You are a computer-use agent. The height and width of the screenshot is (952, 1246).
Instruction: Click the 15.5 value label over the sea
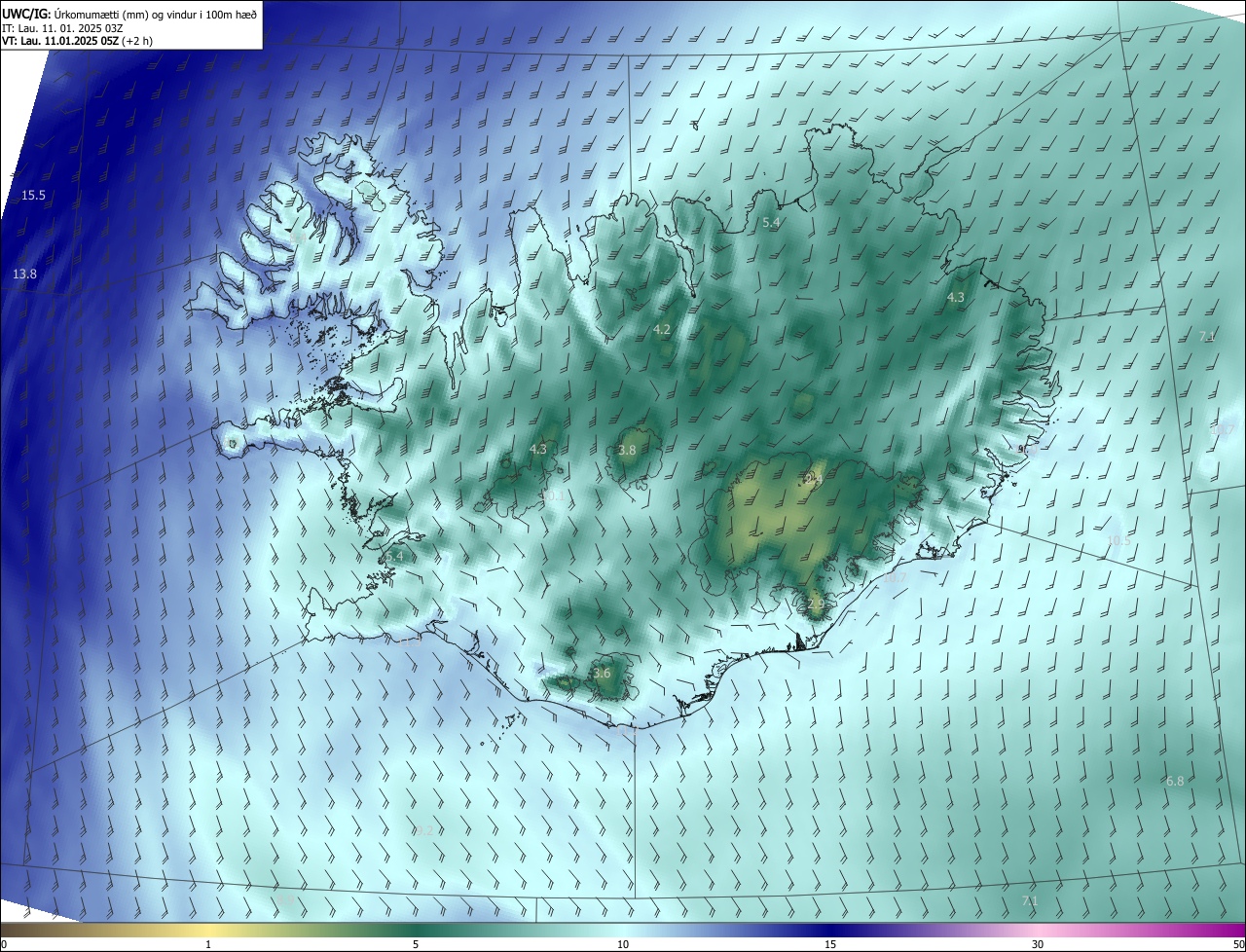[x=34, y=196]
